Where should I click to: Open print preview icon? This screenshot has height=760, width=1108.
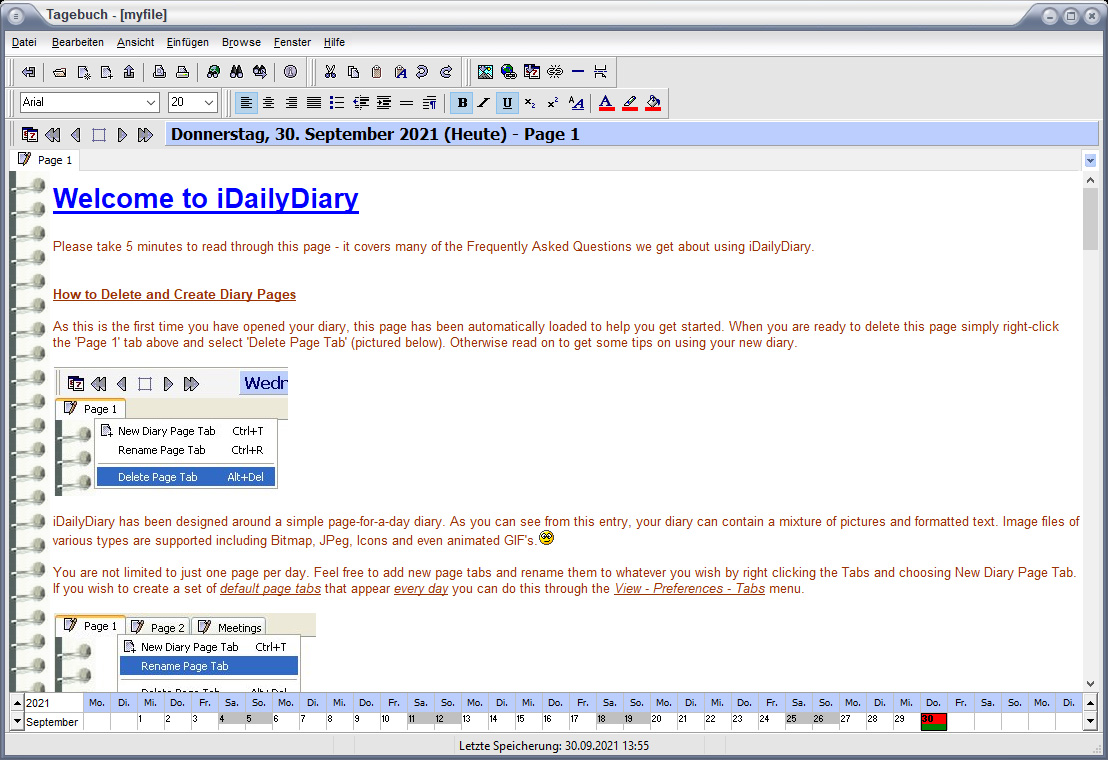pos(159,72)
